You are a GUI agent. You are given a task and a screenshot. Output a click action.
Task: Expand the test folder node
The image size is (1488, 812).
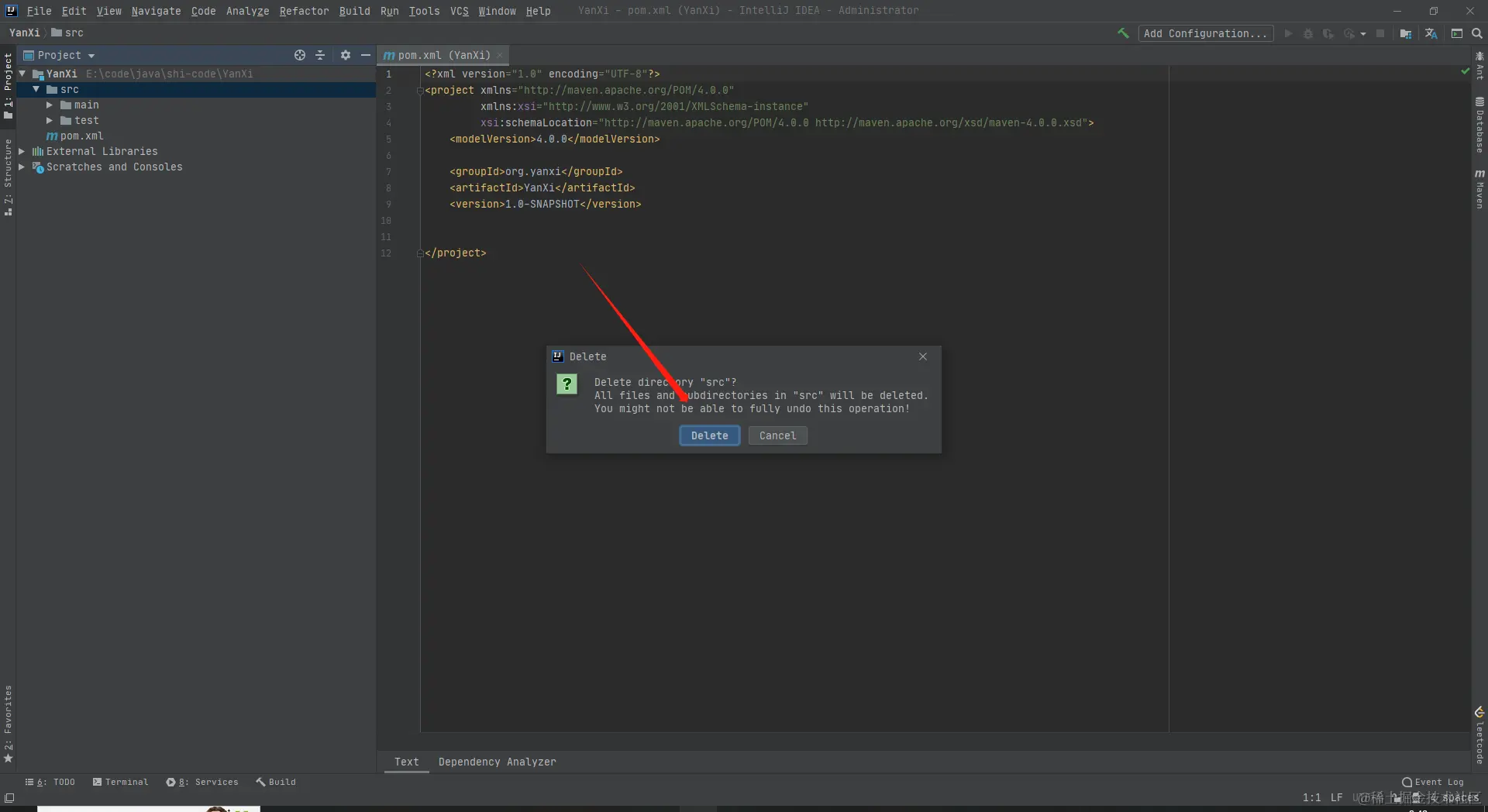[x=50, y=120]
